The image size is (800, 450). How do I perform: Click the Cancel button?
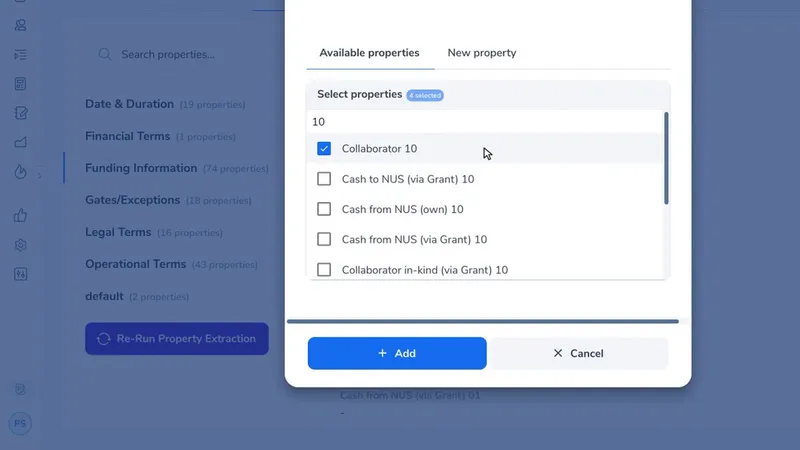579,353
